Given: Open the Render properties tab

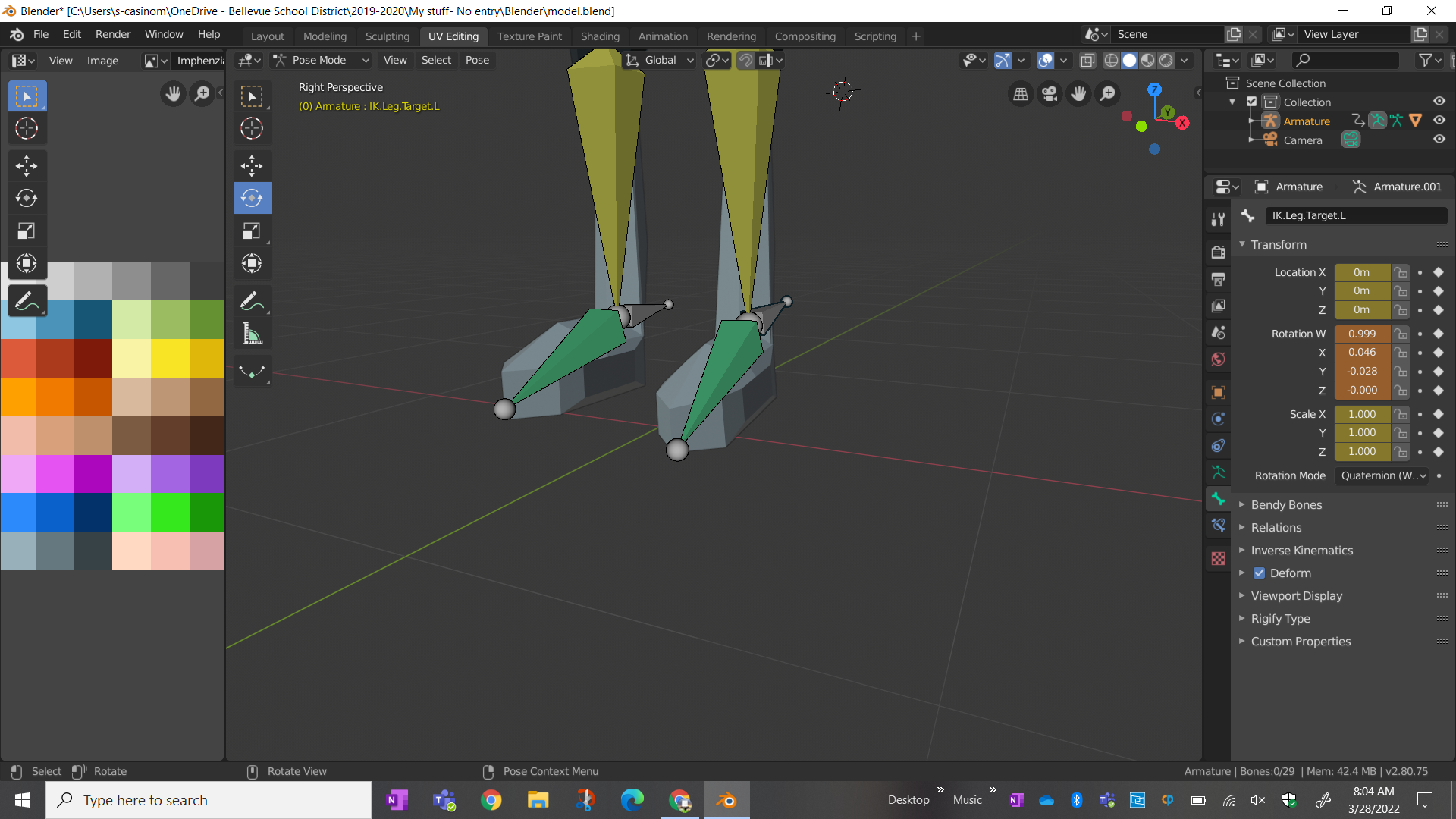Looking at the screenshot, I should [x=1218, y=253].
